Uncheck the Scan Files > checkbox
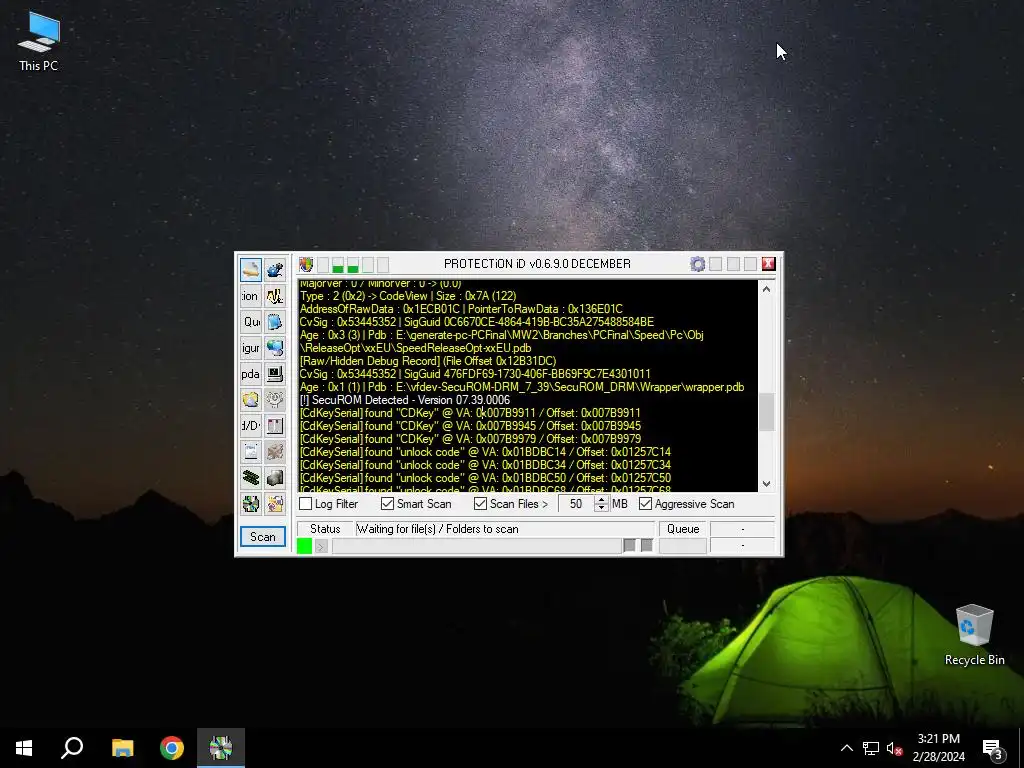The height and width of the screenshot is (768, 1024). pos(481,504)
